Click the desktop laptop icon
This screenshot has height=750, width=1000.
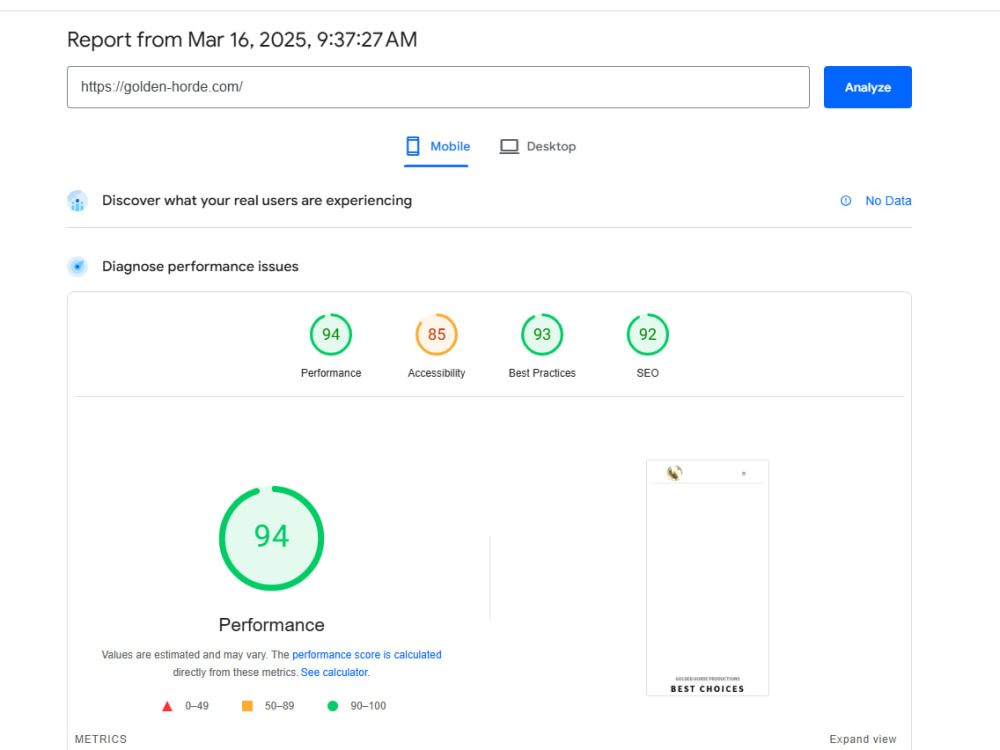509,147
